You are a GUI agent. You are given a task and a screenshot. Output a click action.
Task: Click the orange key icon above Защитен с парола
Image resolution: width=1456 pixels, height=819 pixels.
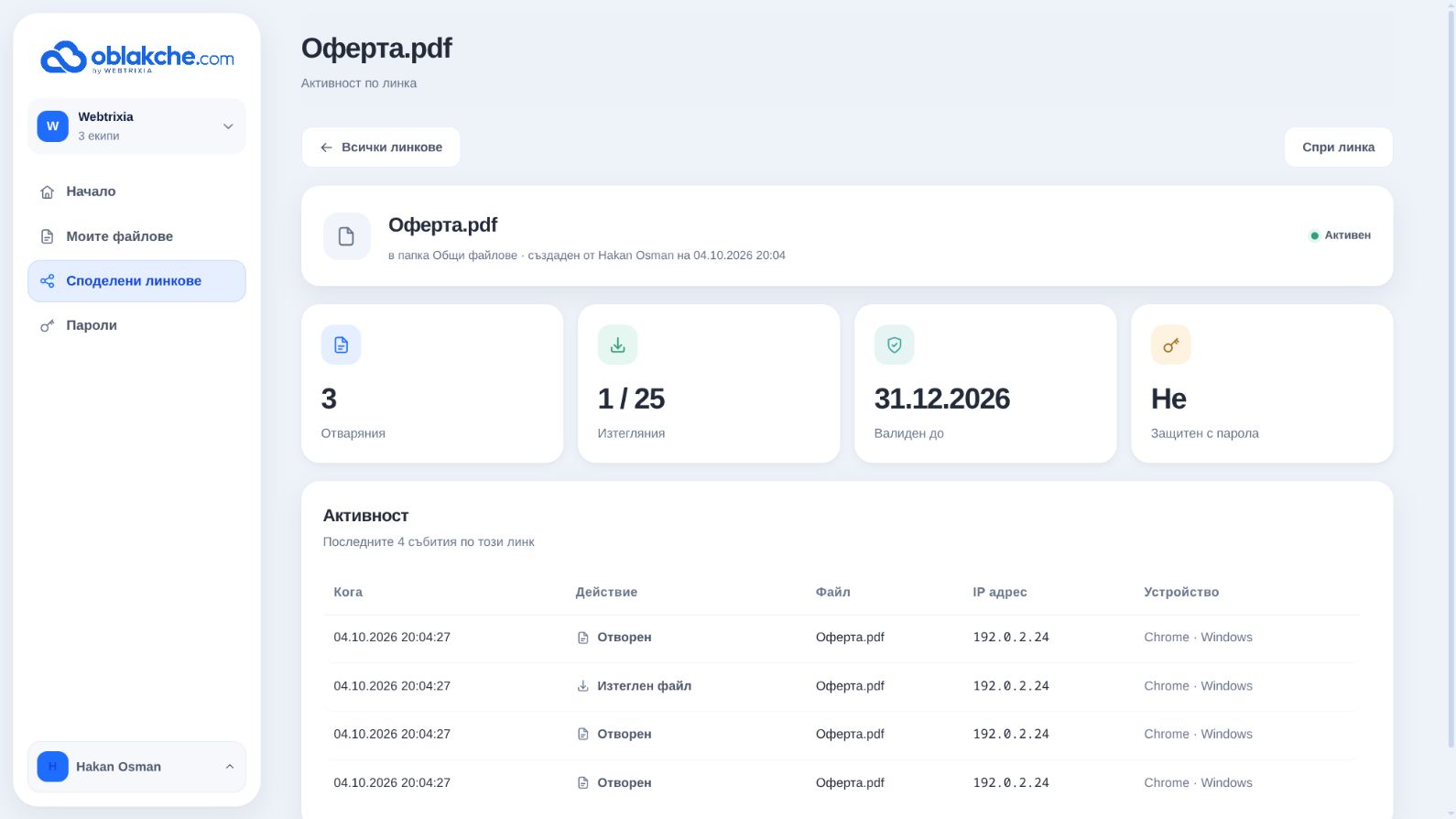point(1170,344)
